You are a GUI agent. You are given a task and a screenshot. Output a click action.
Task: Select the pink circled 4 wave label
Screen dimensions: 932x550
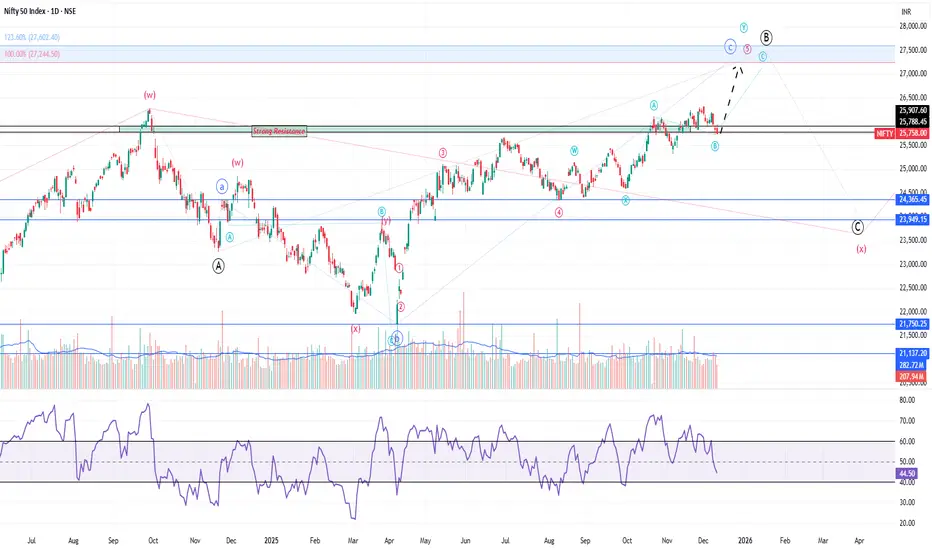(559, 212)
